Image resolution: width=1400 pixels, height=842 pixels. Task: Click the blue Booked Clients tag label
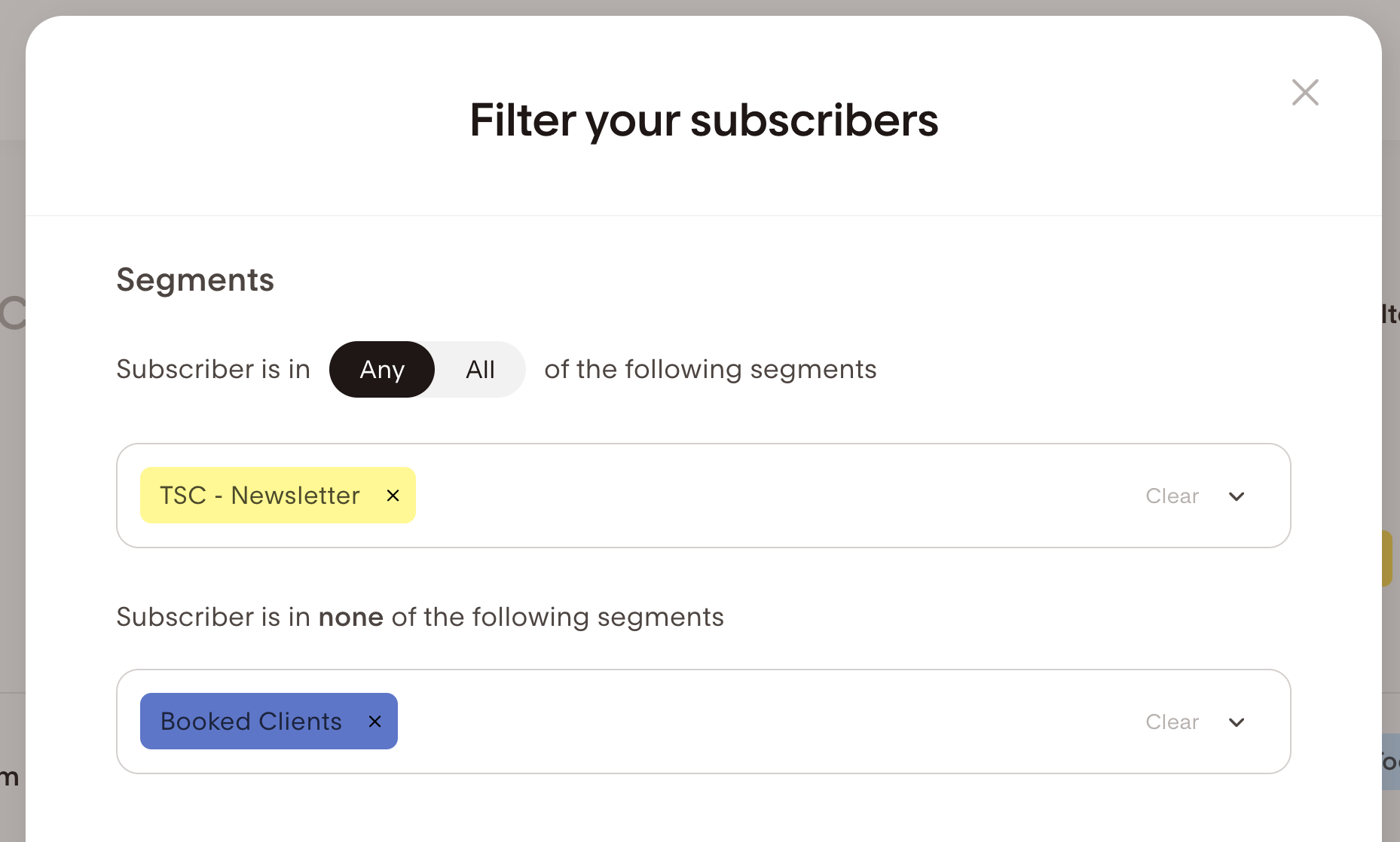coord(252,721)
